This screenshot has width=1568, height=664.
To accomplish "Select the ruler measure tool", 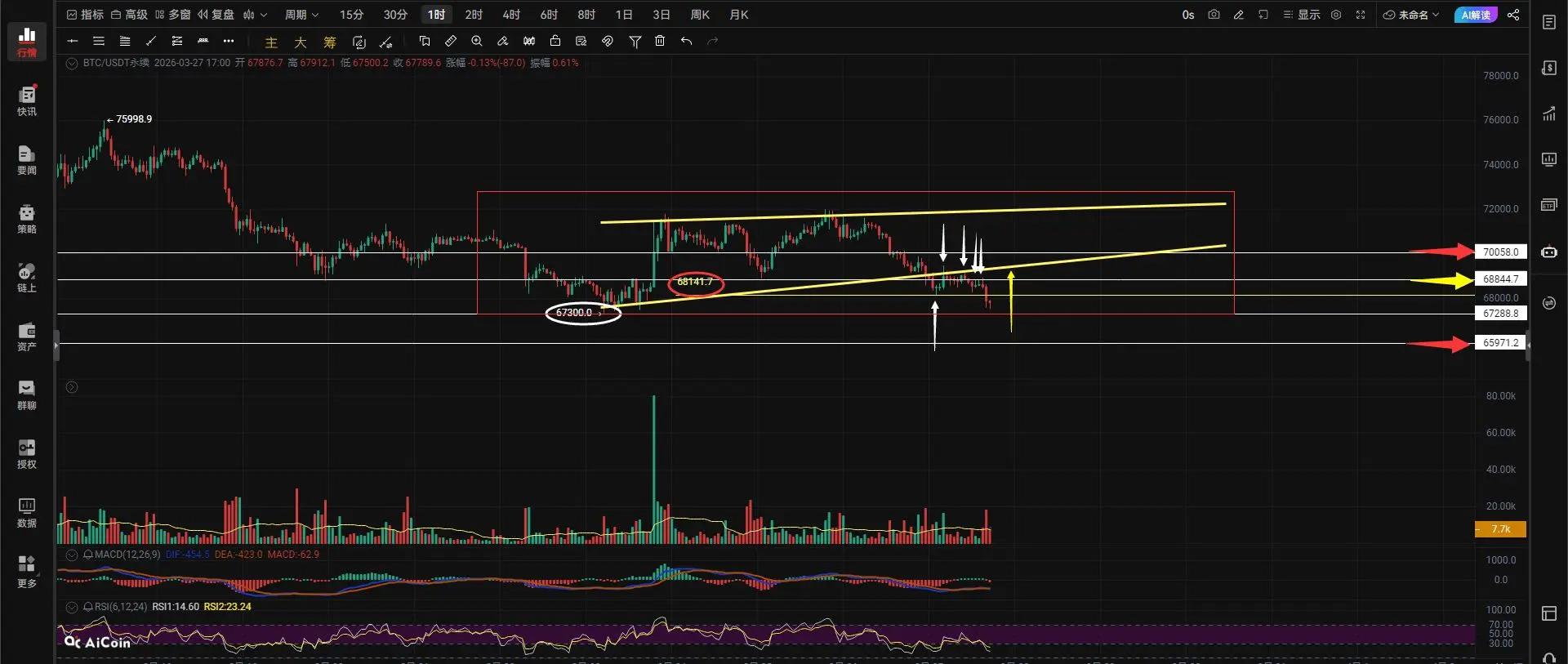I will (x=451, y=41).
